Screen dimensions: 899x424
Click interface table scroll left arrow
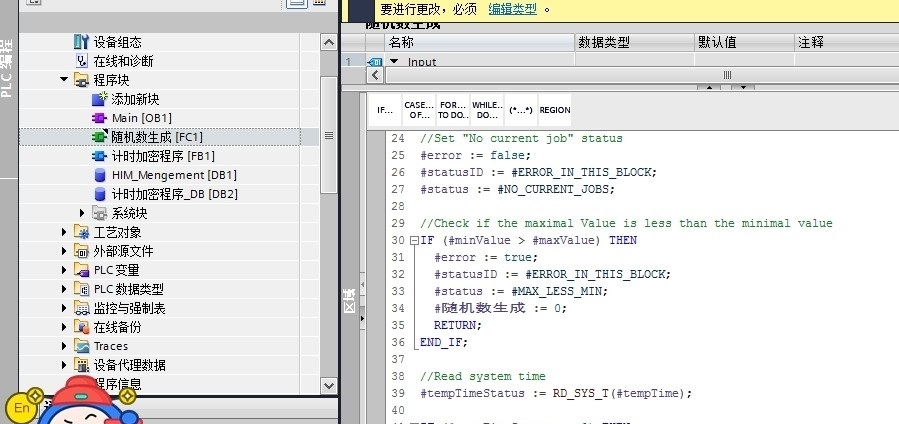point(375,75)
